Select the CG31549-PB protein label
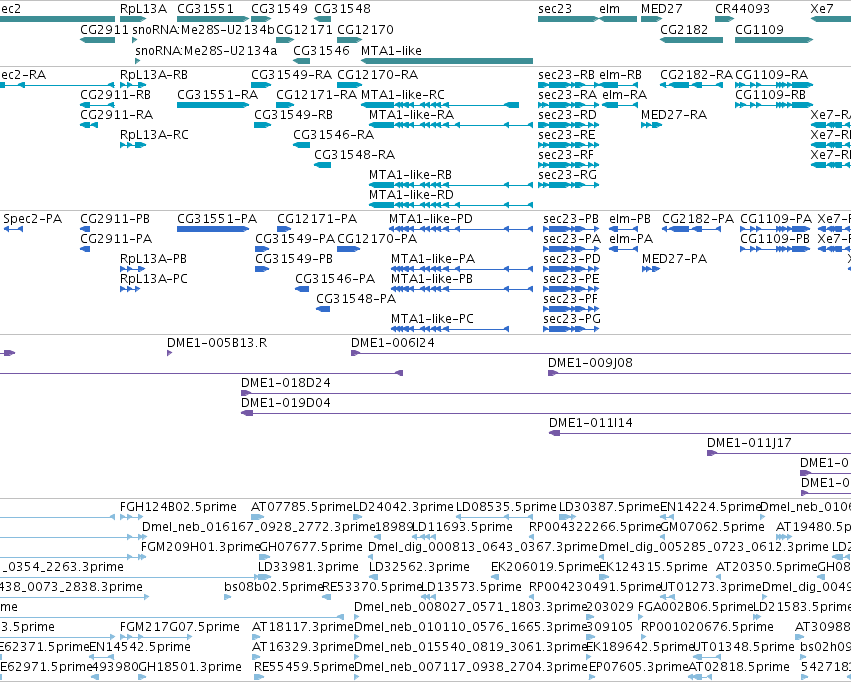The width and height of the screenshot is (851, 682). 294,259
